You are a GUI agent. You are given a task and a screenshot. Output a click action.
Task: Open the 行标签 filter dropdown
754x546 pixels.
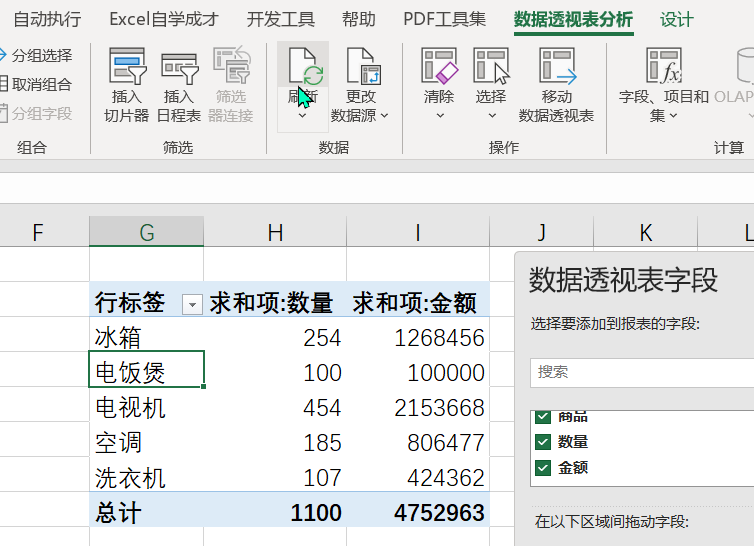tap(192, 305)
